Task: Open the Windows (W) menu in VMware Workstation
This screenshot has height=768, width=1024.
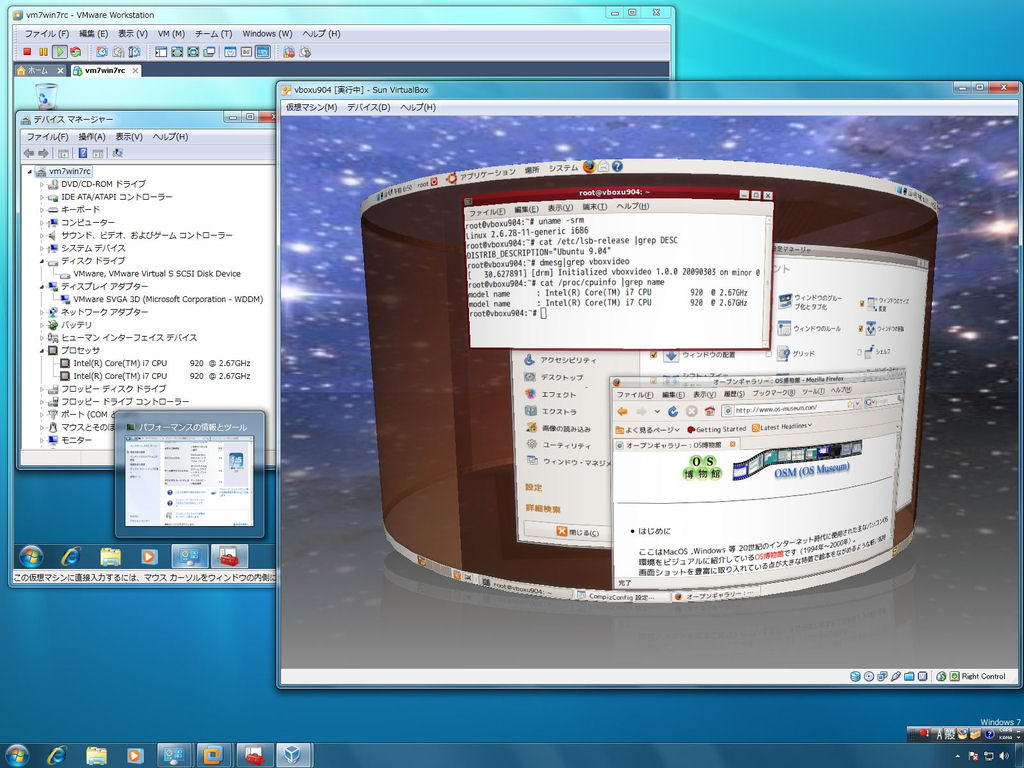Action: coord(267,34)
